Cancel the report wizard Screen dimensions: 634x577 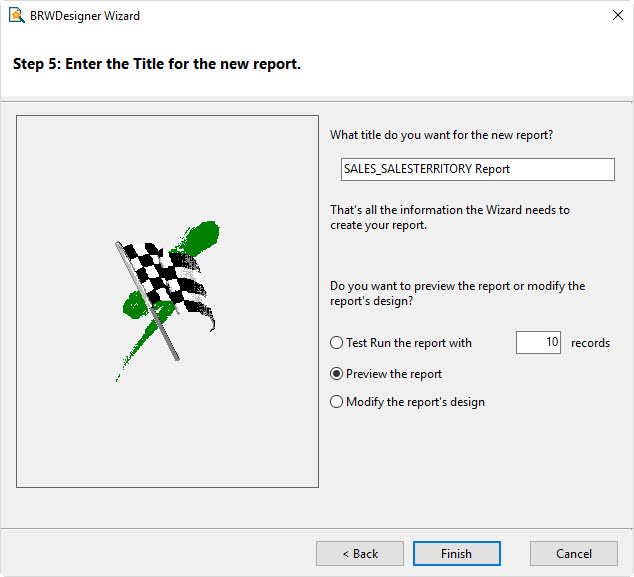click(x=574, y=554)
